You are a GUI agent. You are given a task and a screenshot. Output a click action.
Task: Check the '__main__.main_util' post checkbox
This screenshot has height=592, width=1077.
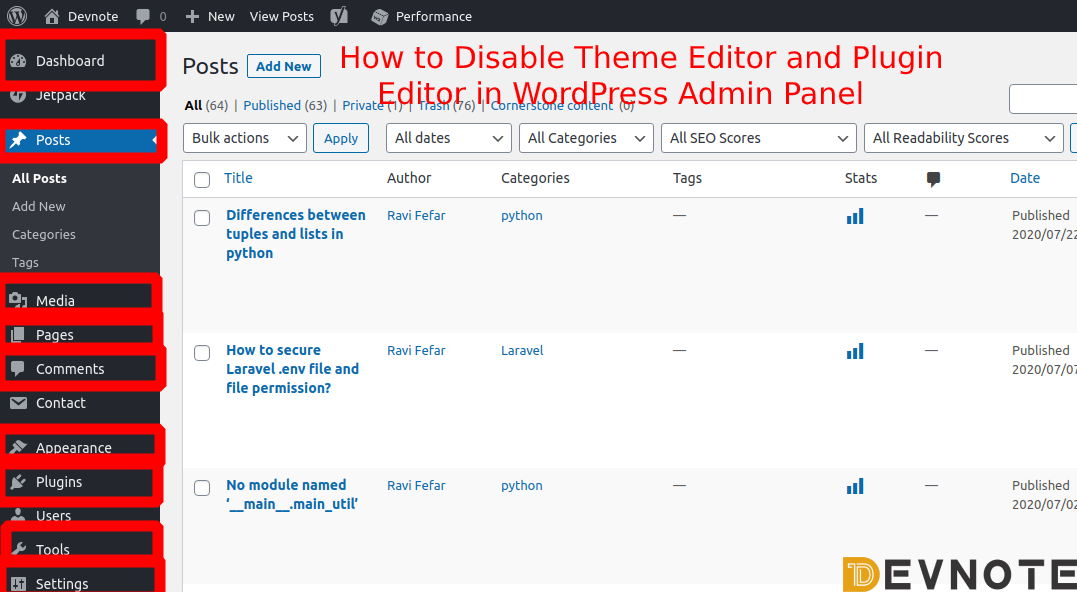coord(202,487)
